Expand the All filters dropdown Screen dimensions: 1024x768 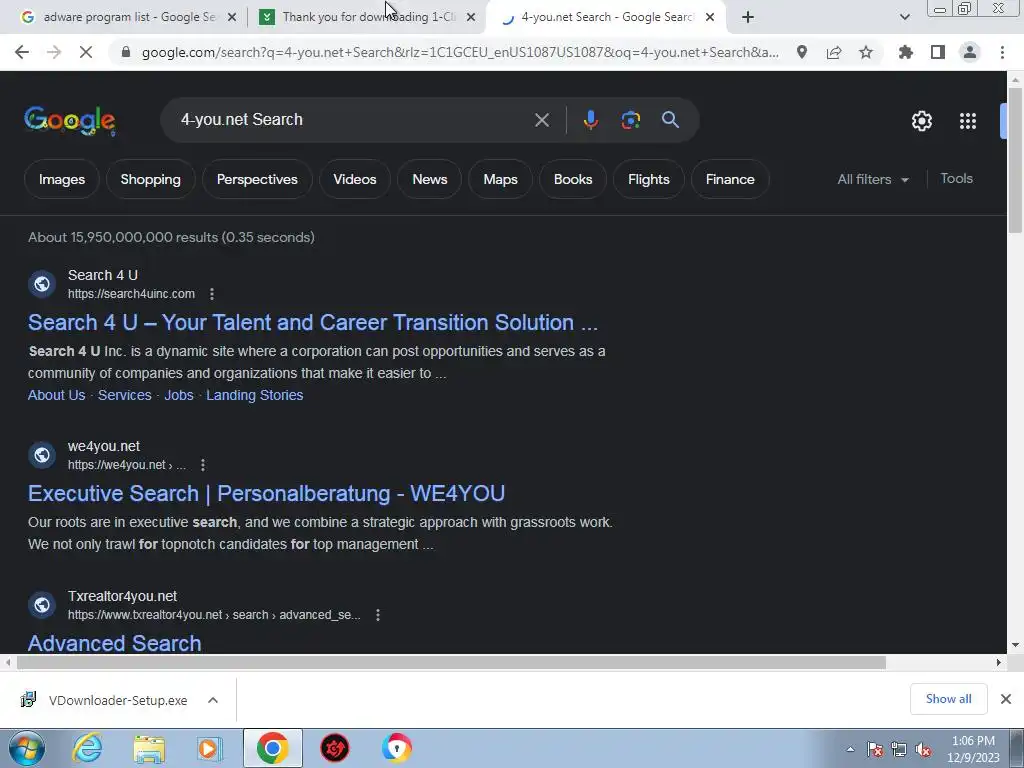[873, 179]
